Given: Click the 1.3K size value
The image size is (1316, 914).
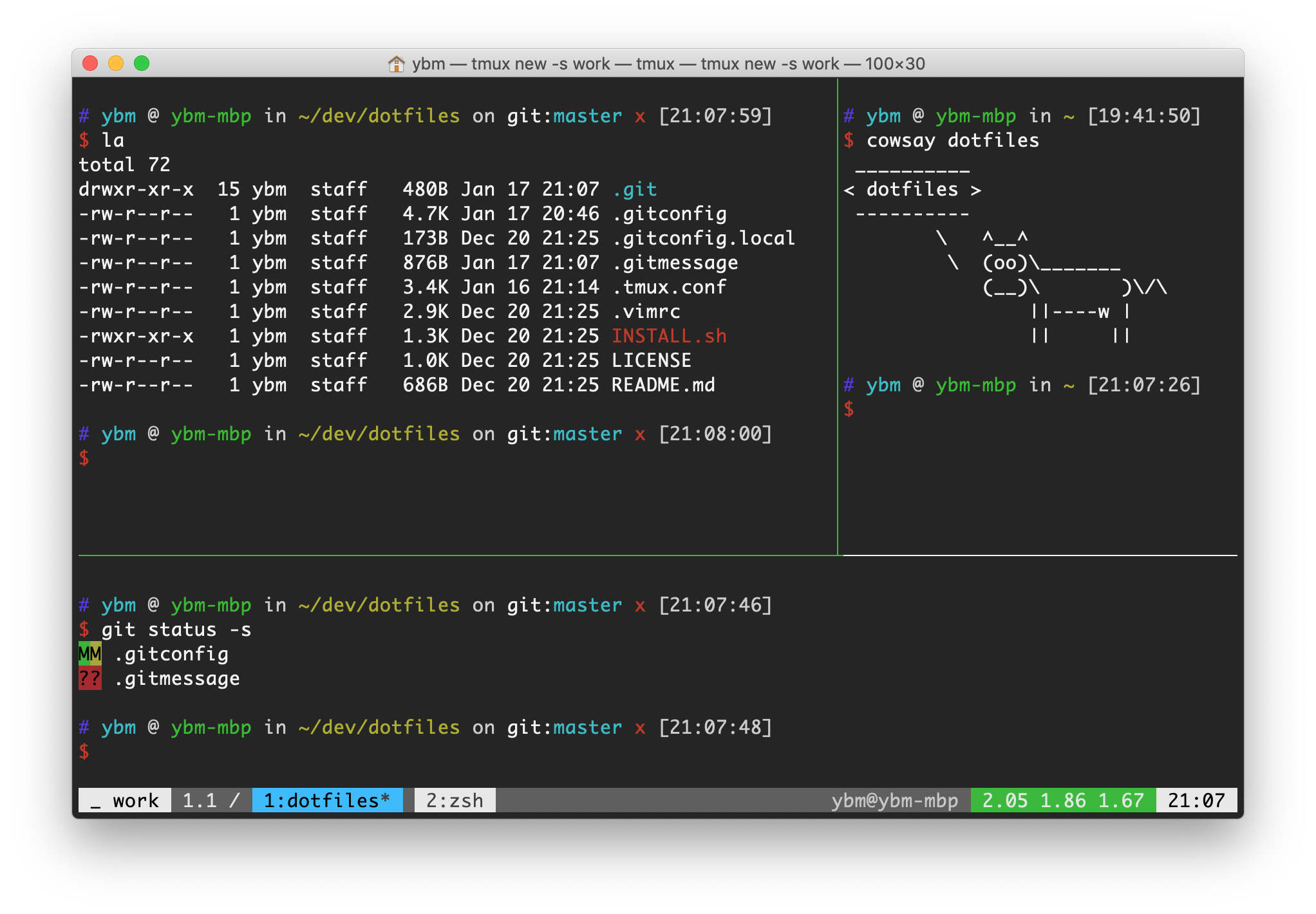Looking at the screenshot, I should coord(426,336).
